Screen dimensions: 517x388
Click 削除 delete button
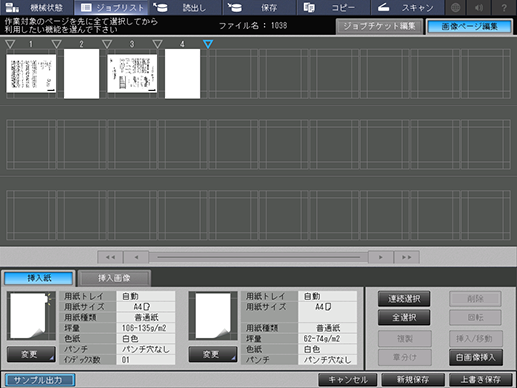point(475,299)
